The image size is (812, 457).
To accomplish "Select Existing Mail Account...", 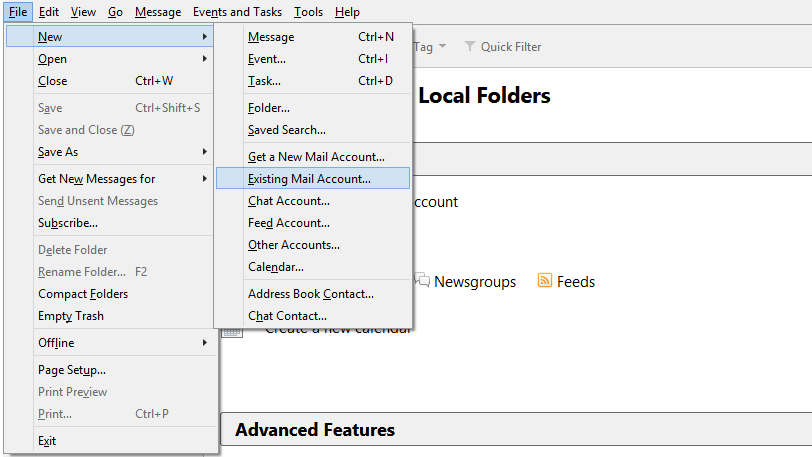I will tap(313, 178).
